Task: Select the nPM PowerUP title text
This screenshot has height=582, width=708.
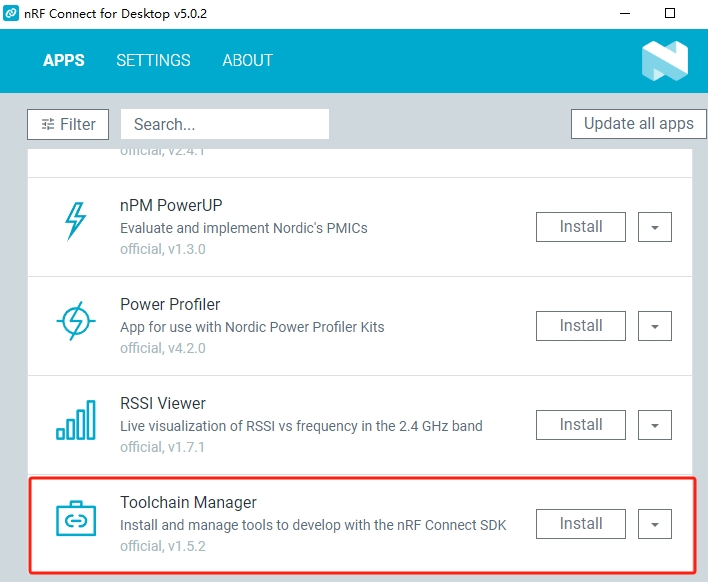Action: pos(171,205)
